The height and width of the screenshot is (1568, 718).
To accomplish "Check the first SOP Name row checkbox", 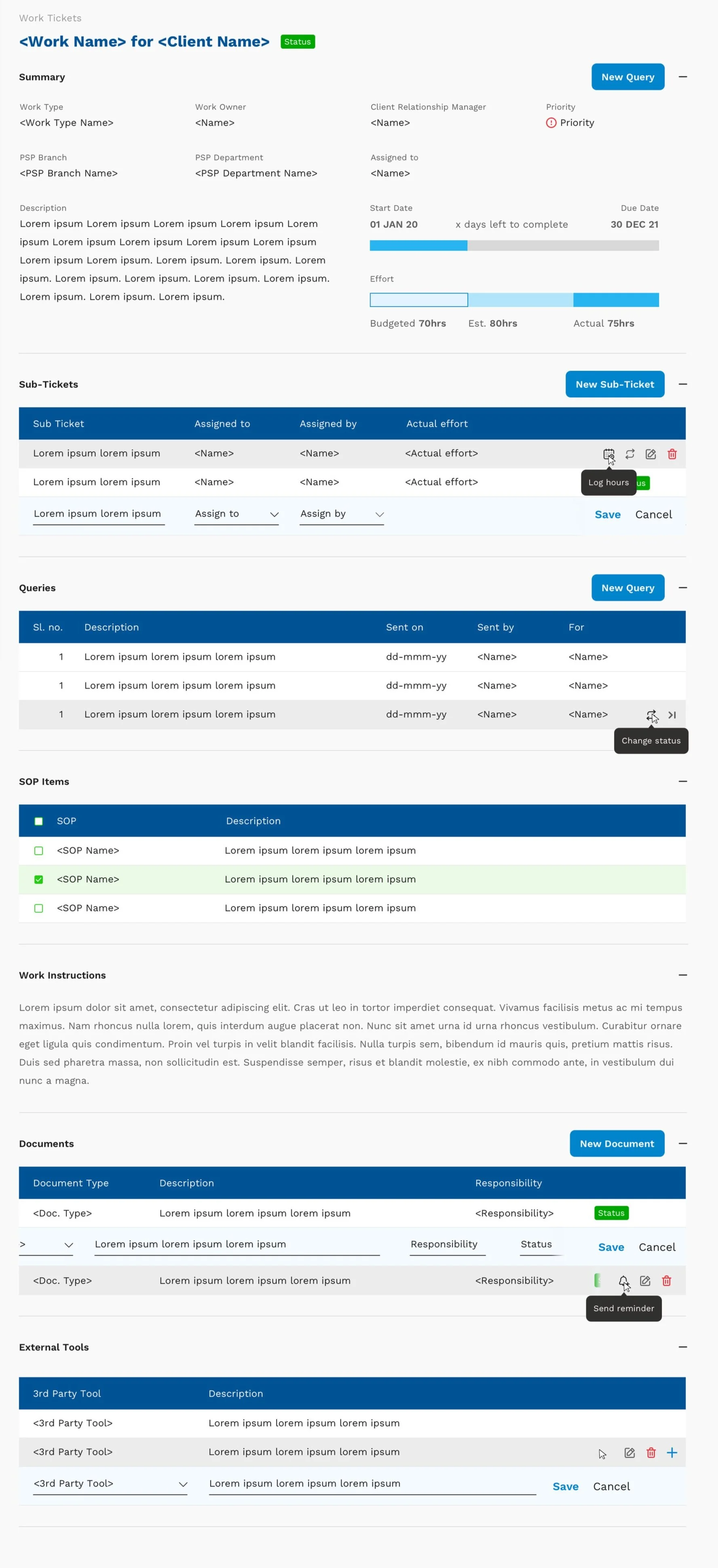I will point(39,851).
